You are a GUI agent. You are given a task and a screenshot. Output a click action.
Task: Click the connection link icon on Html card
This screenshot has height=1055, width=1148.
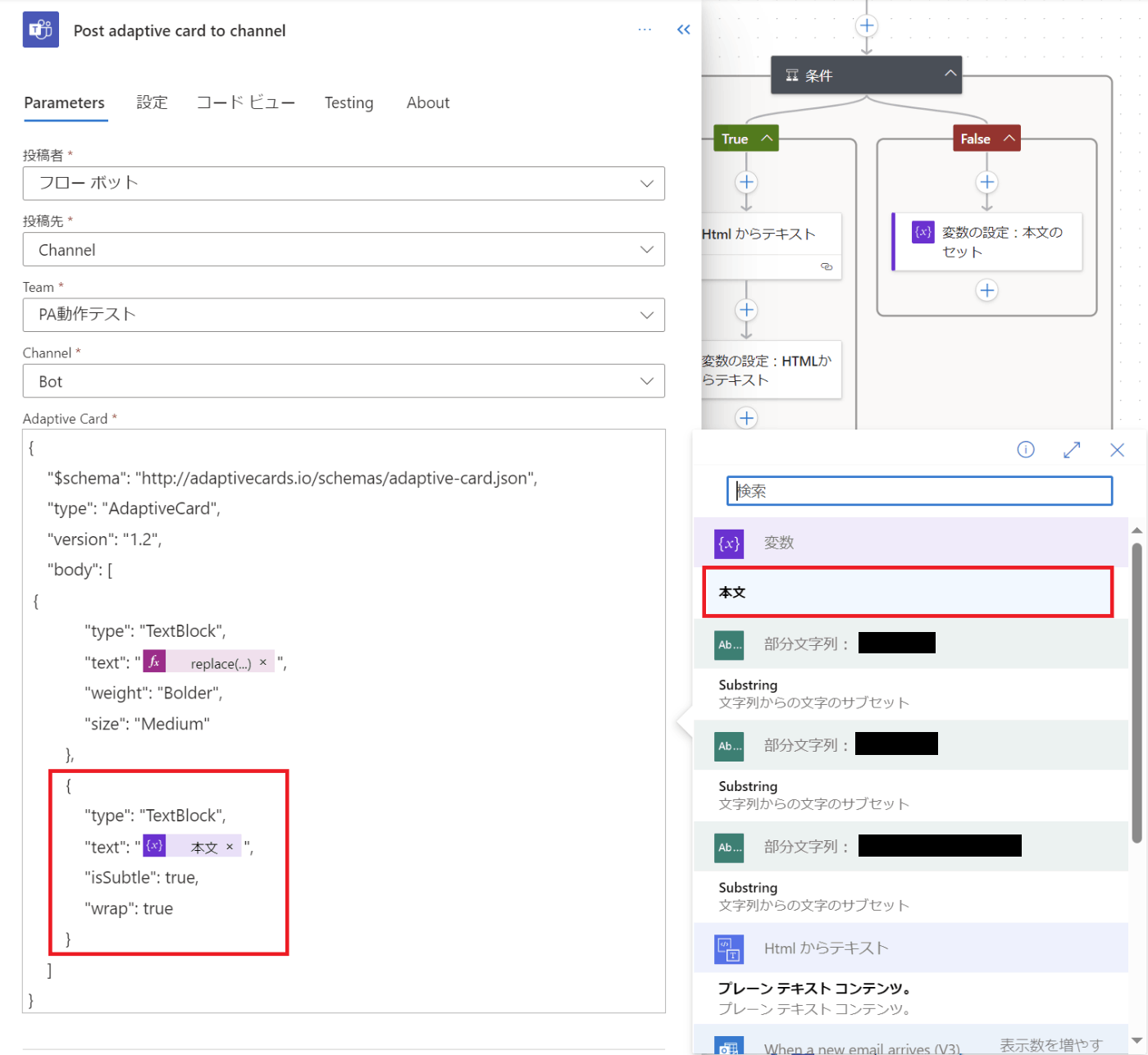[827, 267]
